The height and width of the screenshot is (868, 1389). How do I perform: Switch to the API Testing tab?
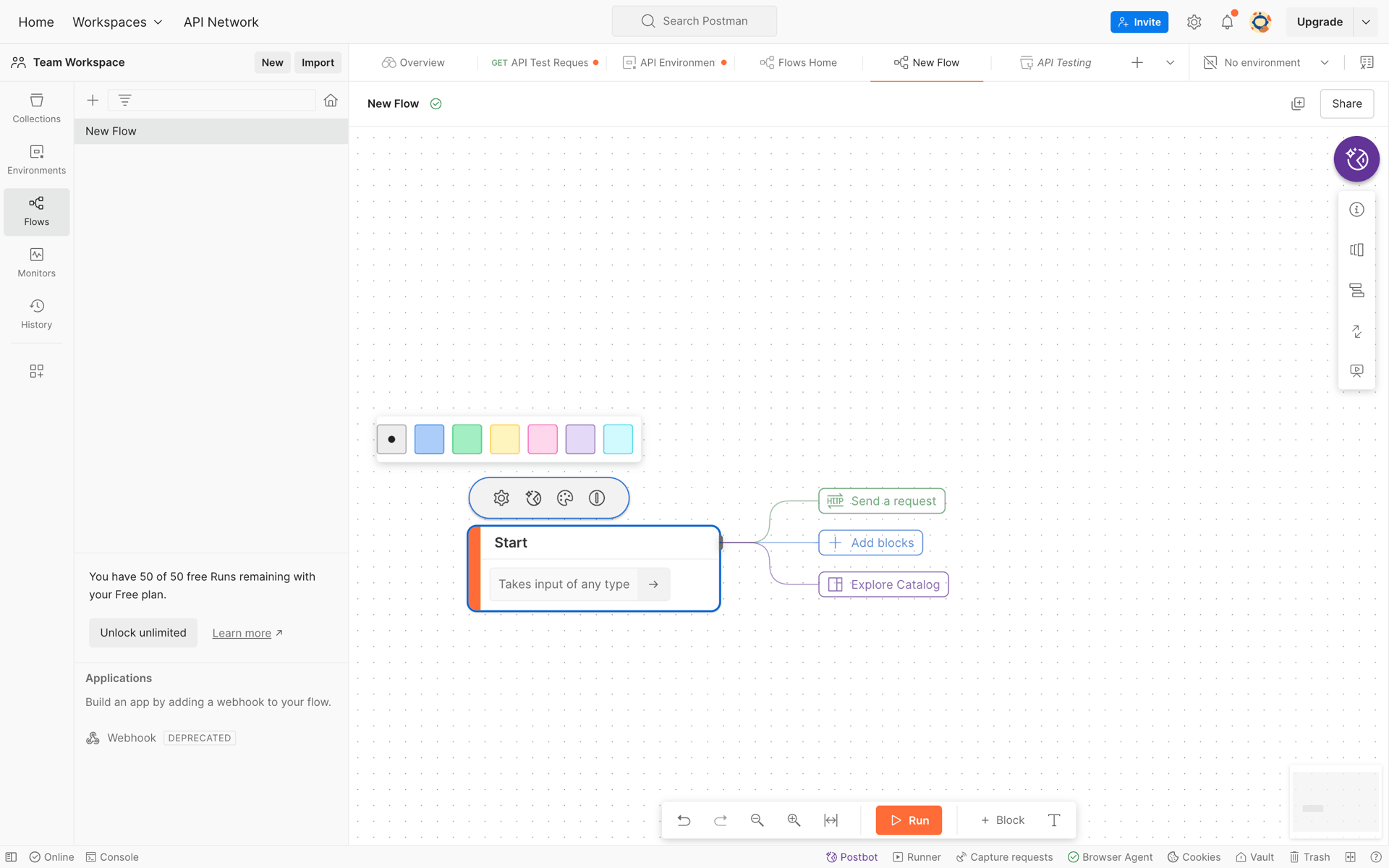1055,63
